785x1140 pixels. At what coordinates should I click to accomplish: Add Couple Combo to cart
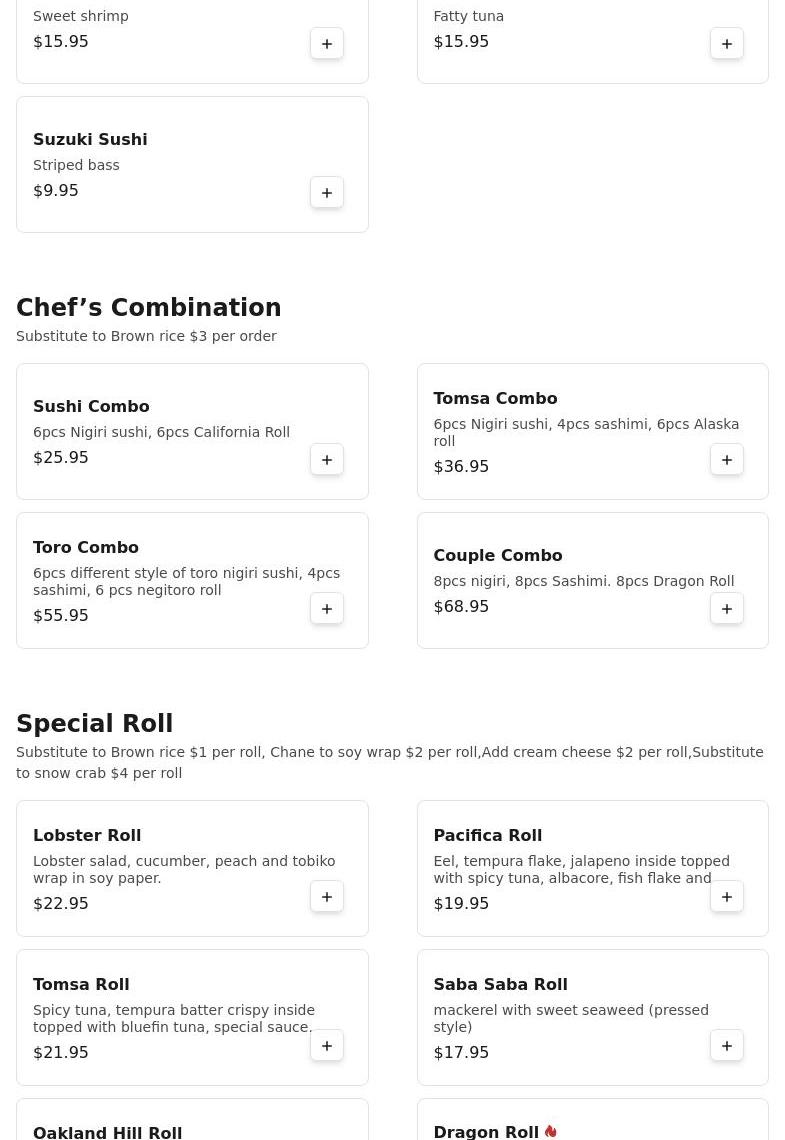727,609
